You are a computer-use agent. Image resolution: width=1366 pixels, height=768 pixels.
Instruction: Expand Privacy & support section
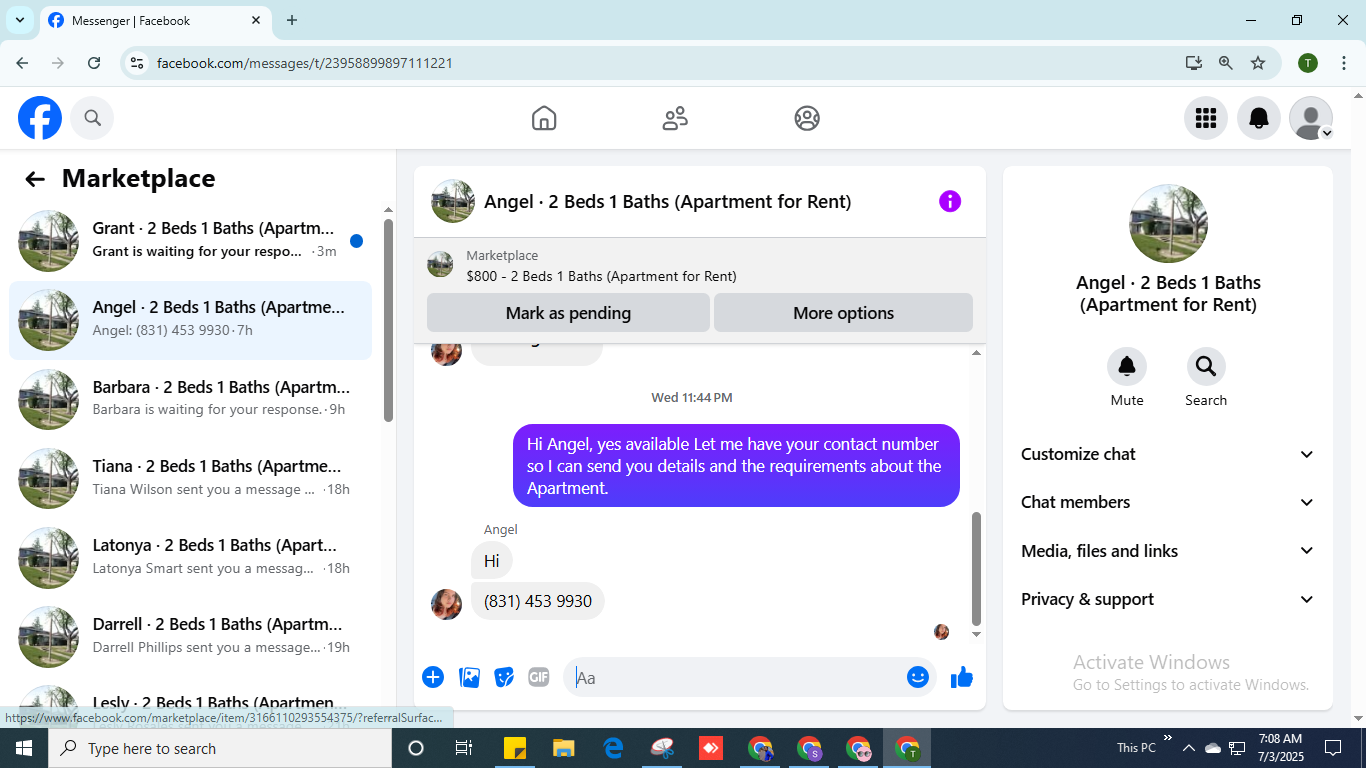coord(1167,599)
